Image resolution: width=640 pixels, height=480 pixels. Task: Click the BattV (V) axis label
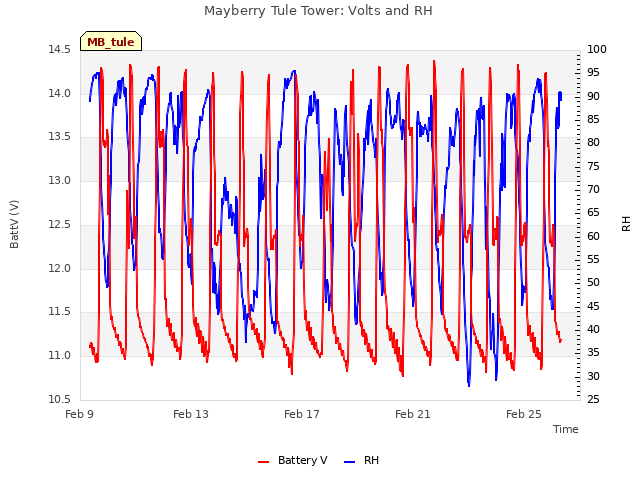[x=14, y=224]
